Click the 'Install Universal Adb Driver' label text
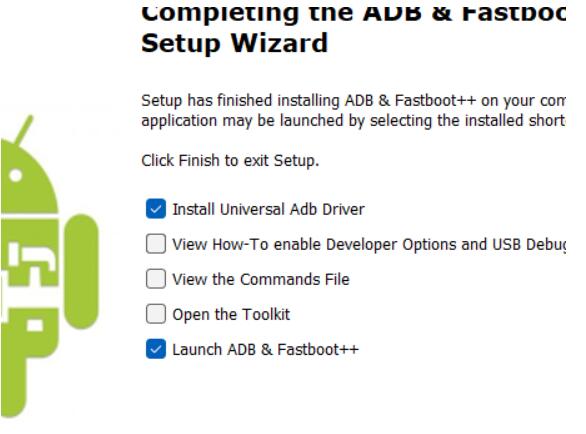This screenshot has height=434, width=586. (268, 209)
